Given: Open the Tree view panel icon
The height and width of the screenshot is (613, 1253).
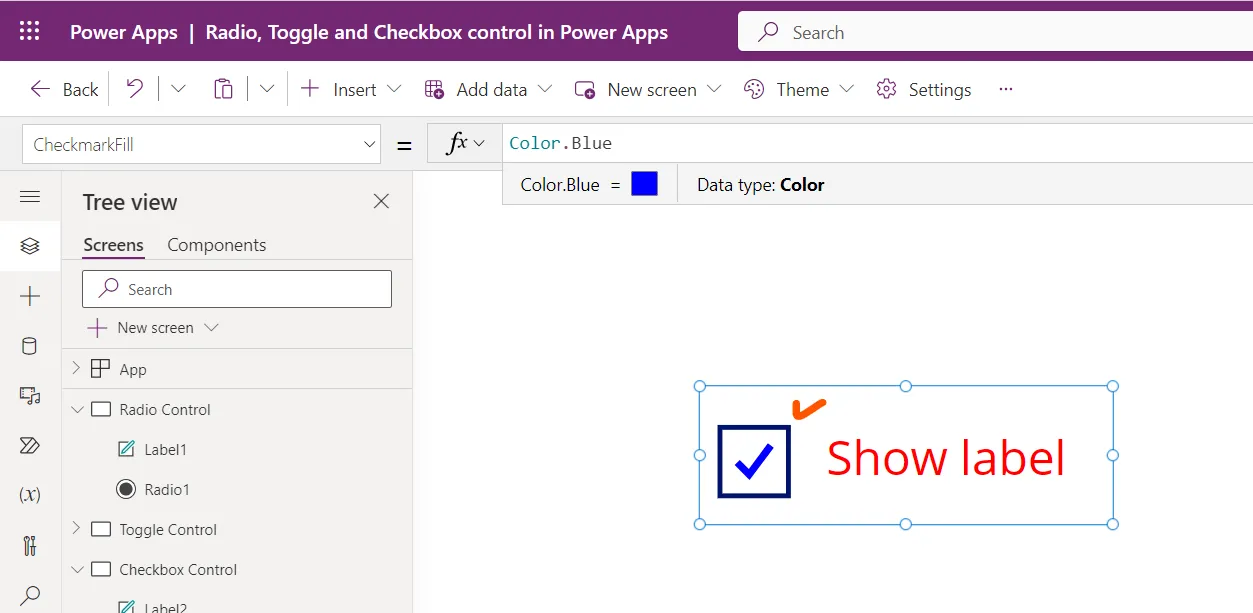Looking at the screenshot, I should 30,247.
